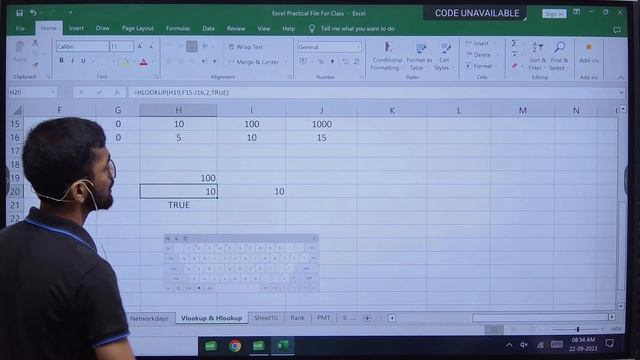The width and height of the screenshot is (640, 360).
Task: Toggle Underline formatting
Action: [83, 60]
